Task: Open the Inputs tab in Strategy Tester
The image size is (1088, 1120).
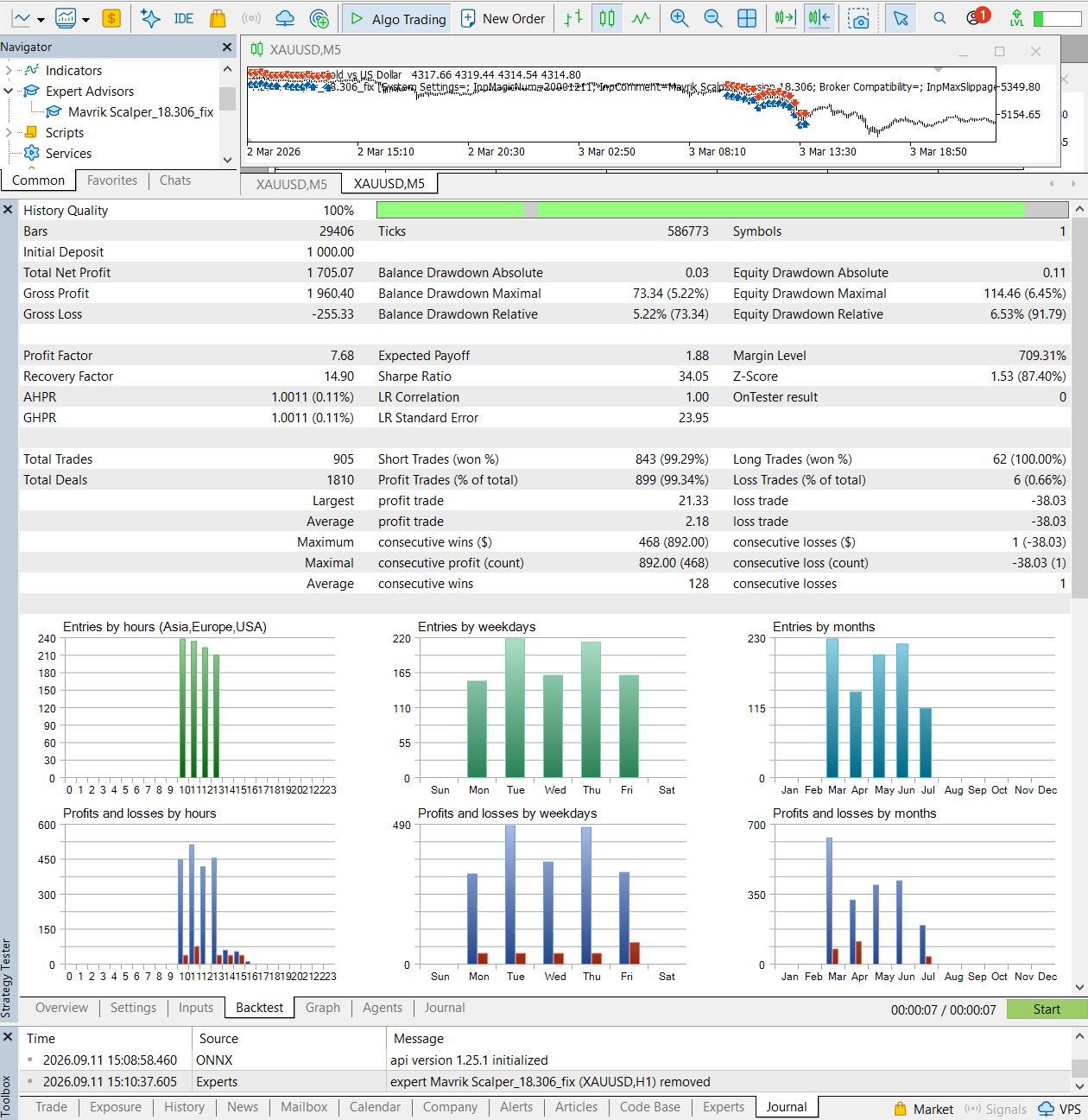Action: click(196, 1007)
